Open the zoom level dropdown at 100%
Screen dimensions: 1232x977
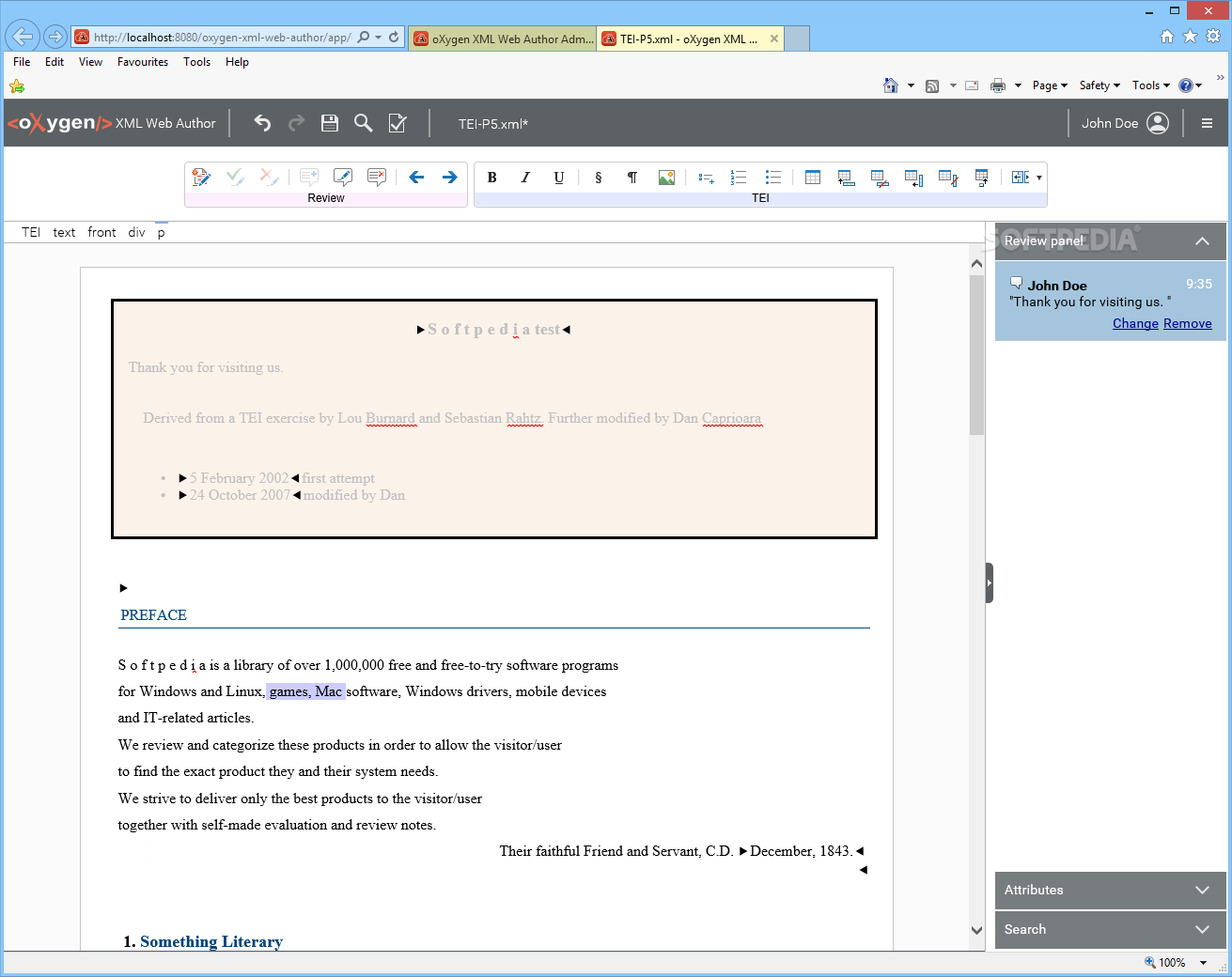1203,963
